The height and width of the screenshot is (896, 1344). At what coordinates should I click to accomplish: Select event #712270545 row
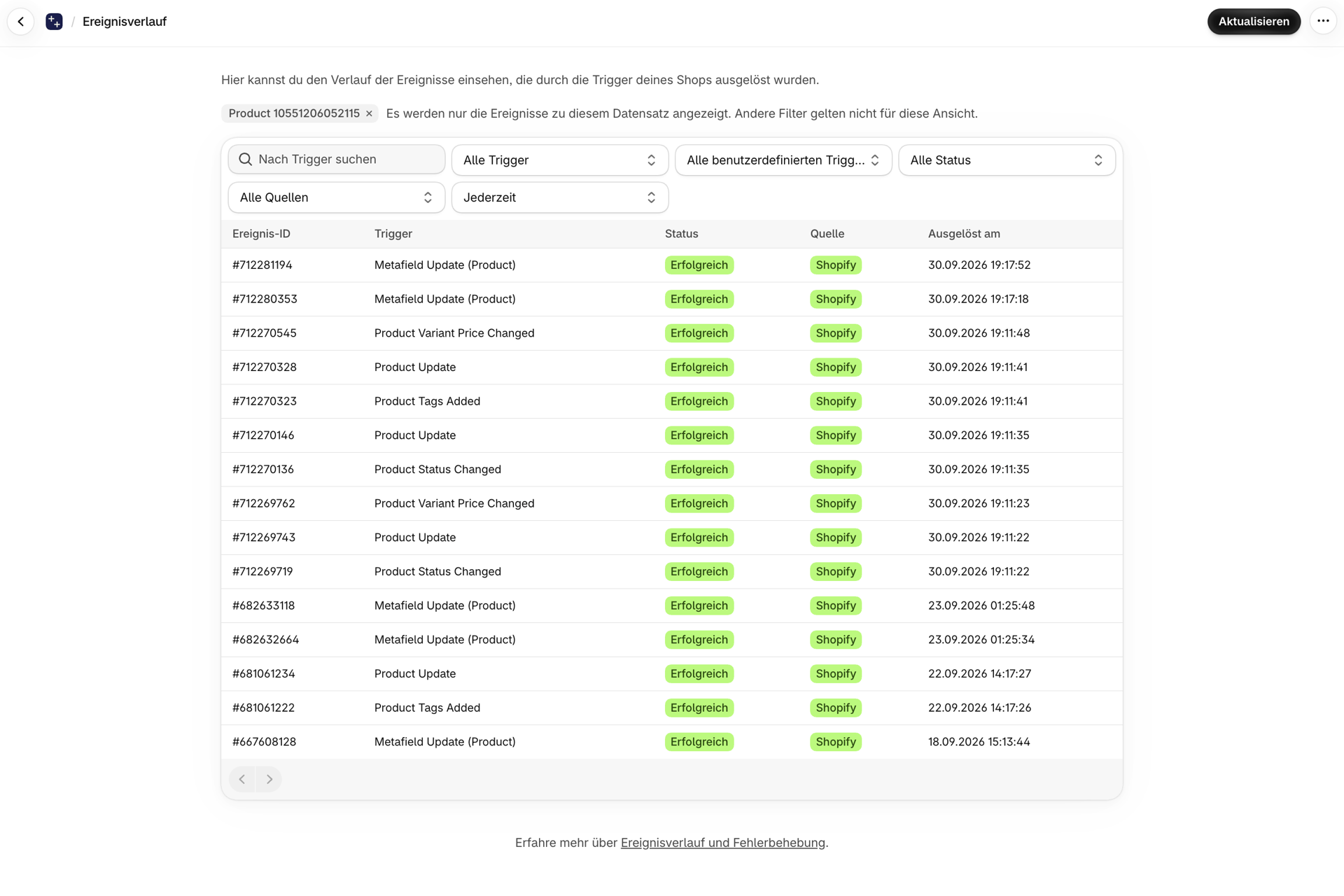672,333
